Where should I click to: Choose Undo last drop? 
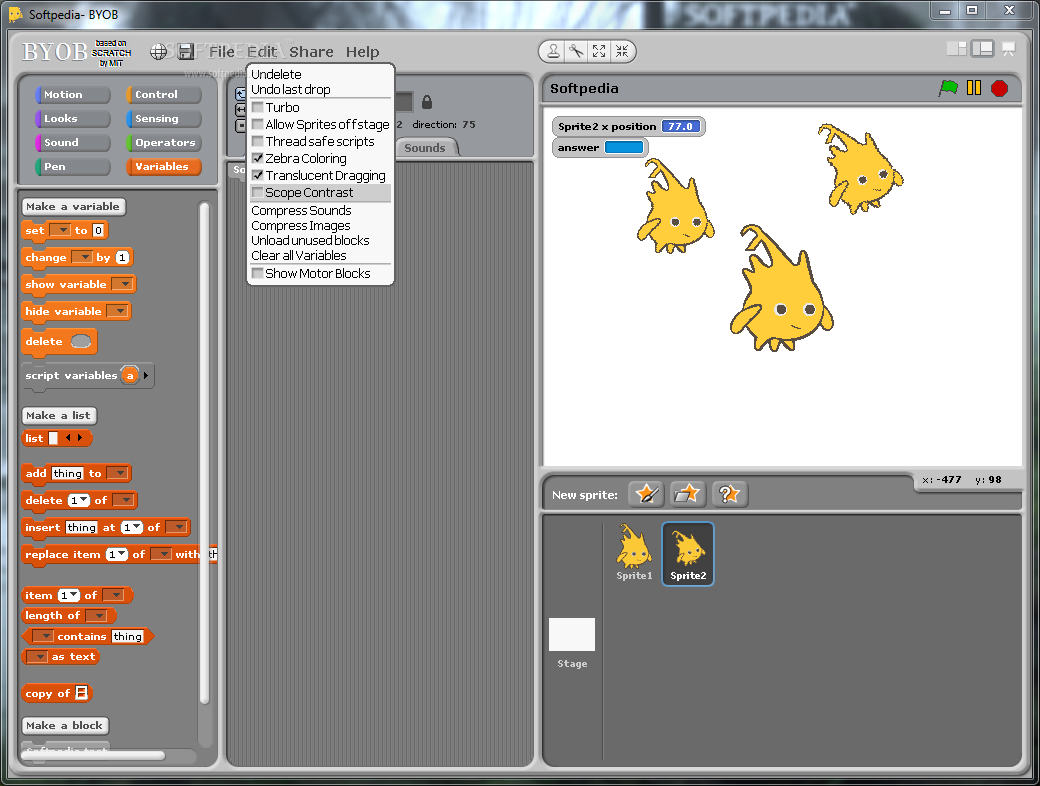tap(291, 90)
